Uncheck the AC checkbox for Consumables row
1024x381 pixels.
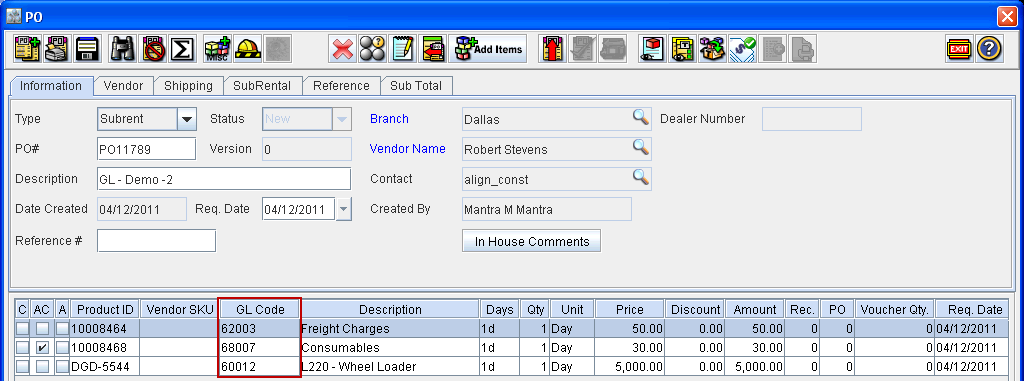click(42, 348)
